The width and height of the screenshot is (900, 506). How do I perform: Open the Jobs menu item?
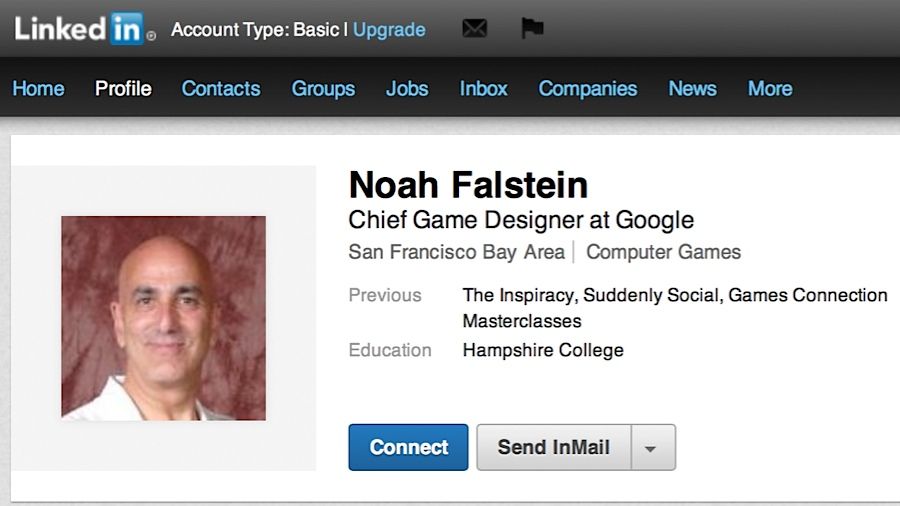407,88
